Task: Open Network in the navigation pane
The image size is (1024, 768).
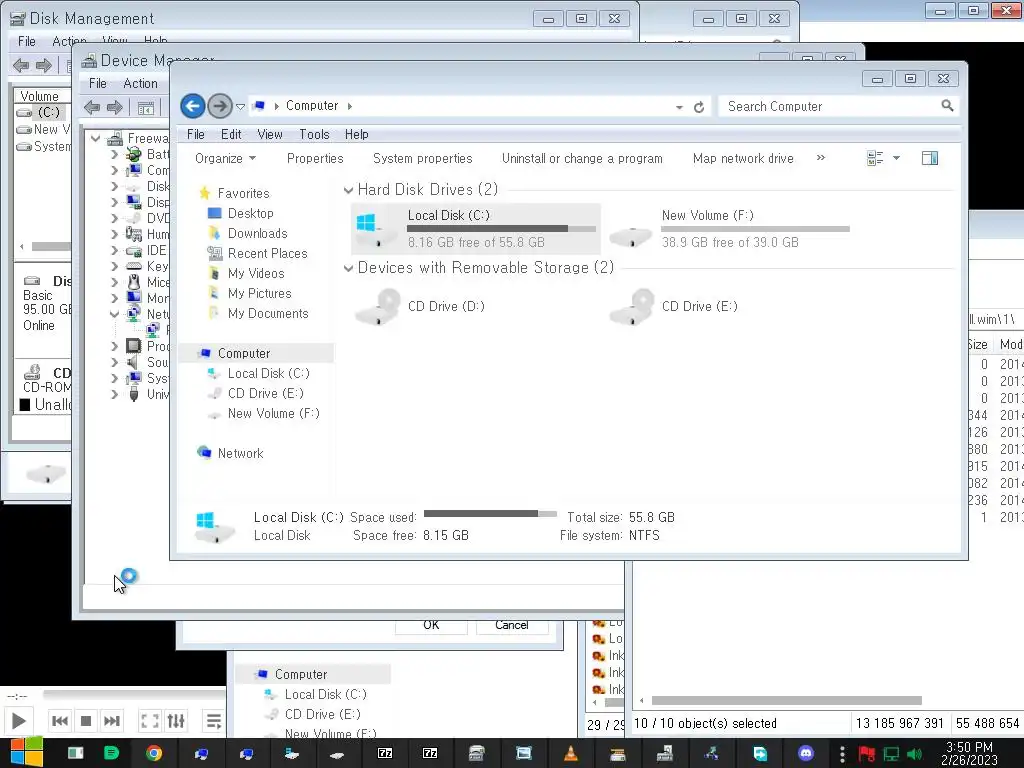Action: [x=240, y=453]
